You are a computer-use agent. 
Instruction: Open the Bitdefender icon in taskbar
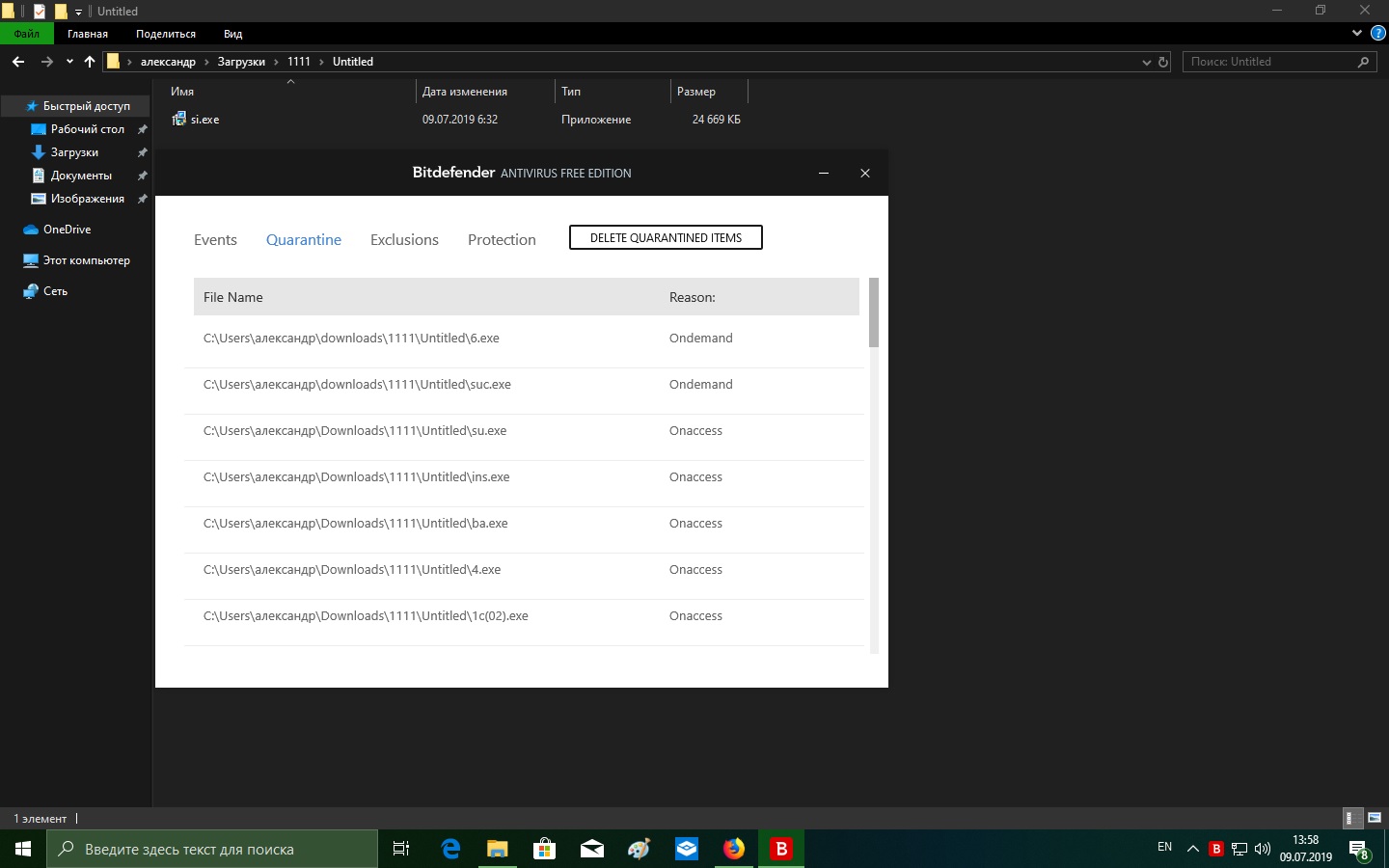click(781, 849)
